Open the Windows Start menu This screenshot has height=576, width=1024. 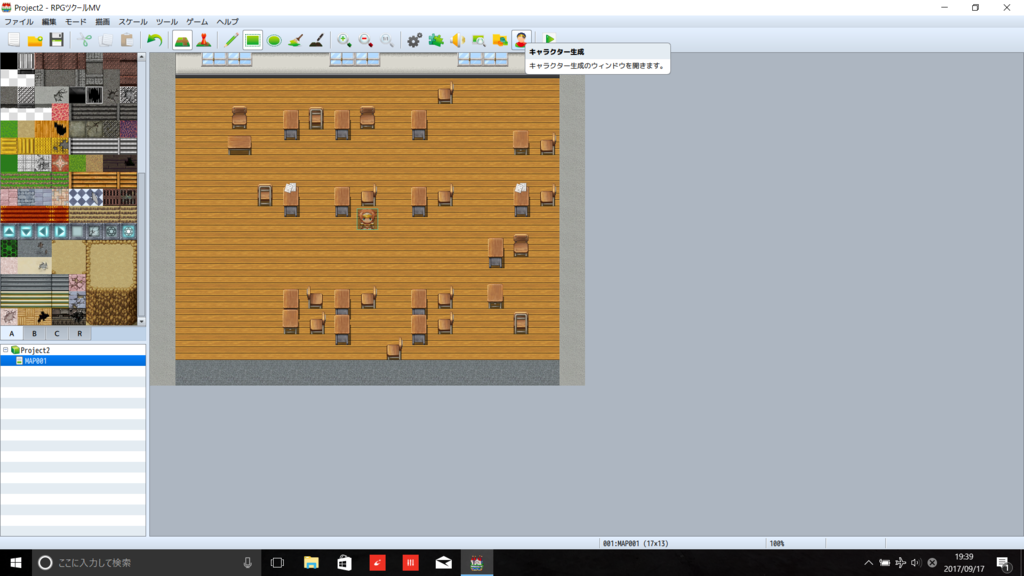16,562
